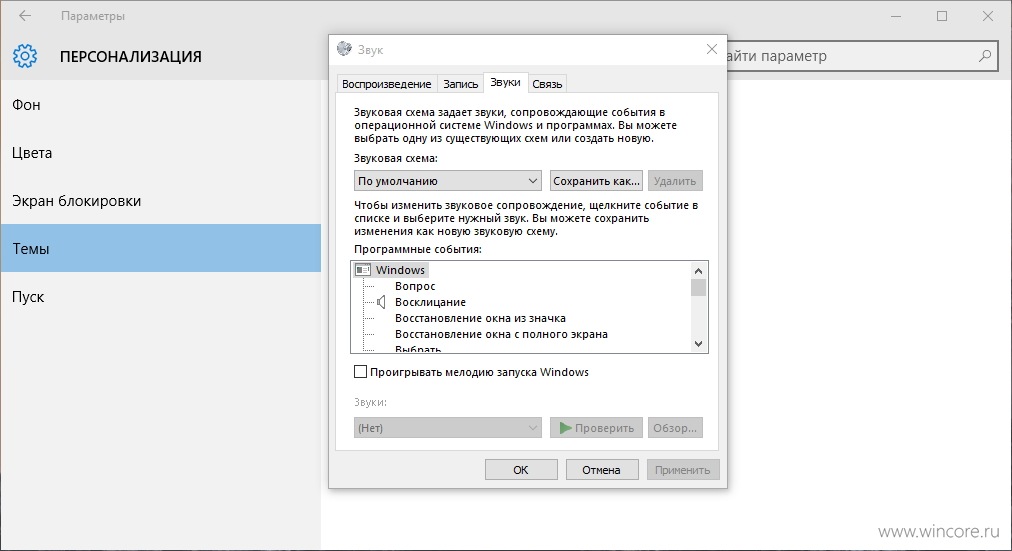Switch to the Запись tab
Screen dimensions: 1012x551
(x=460, y=84)
